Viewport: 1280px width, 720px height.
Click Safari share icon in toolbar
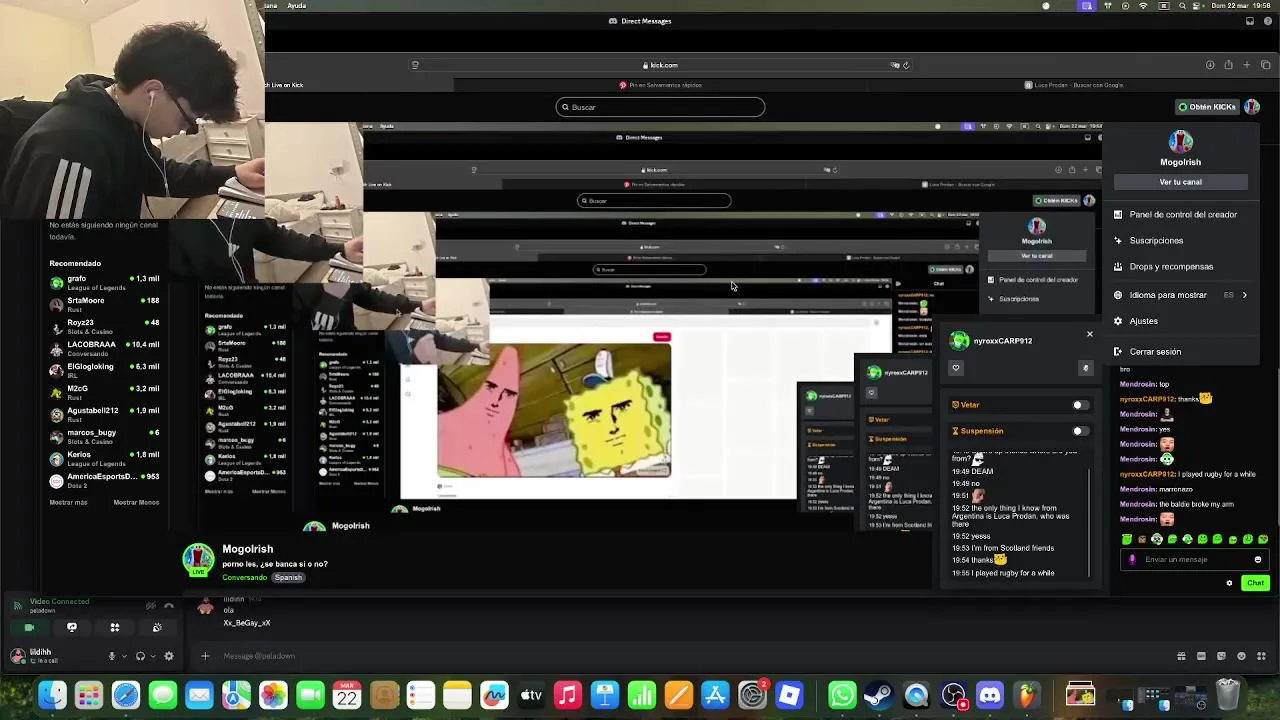(1228, 65)
